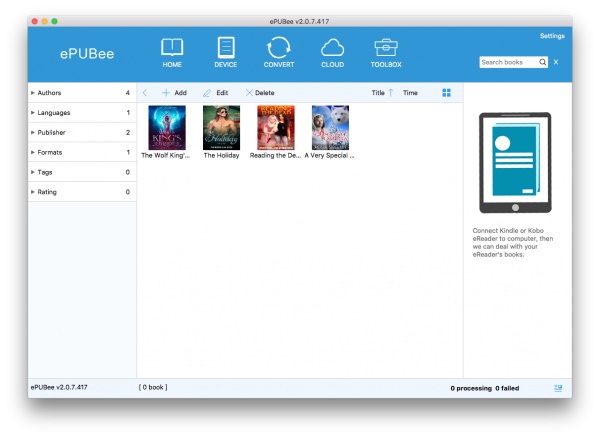Screen dimensions: 600x438
Task: Click the ePUBee logo text
Action: [x=87, y=54]
